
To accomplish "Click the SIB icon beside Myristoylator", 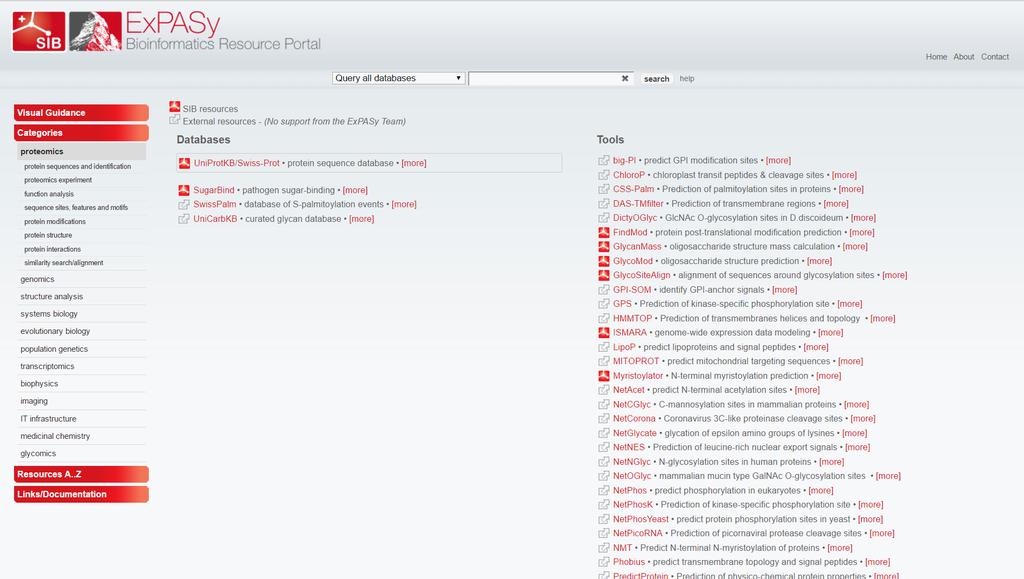I will (x=604, y=376).
